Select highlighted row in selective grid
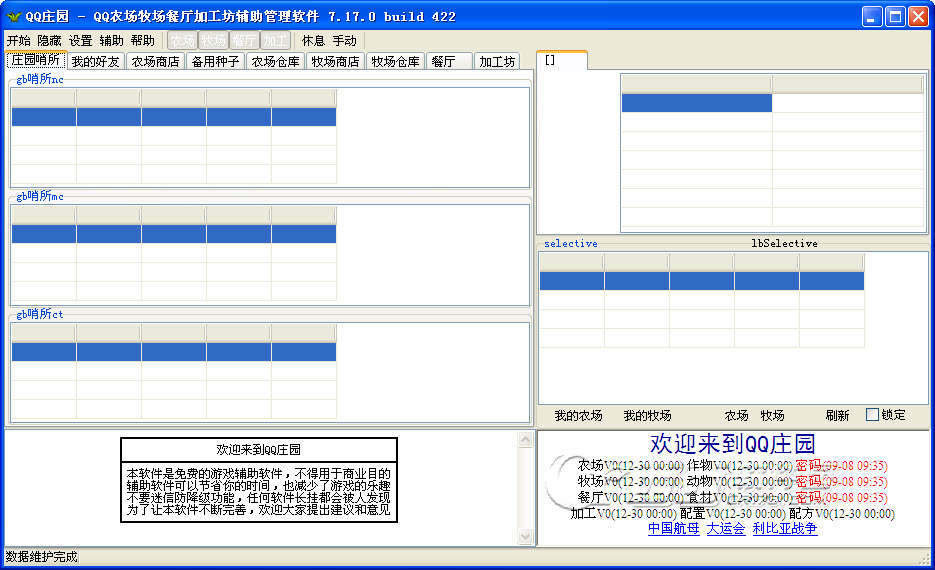Image resolution: width=935 pixels, height=570 pixels. point(702,281)
